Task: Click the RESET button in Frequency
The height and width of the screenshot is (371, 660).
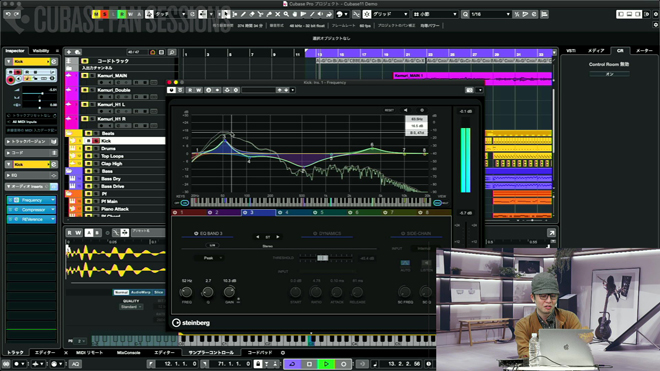Action: (389, 110)
